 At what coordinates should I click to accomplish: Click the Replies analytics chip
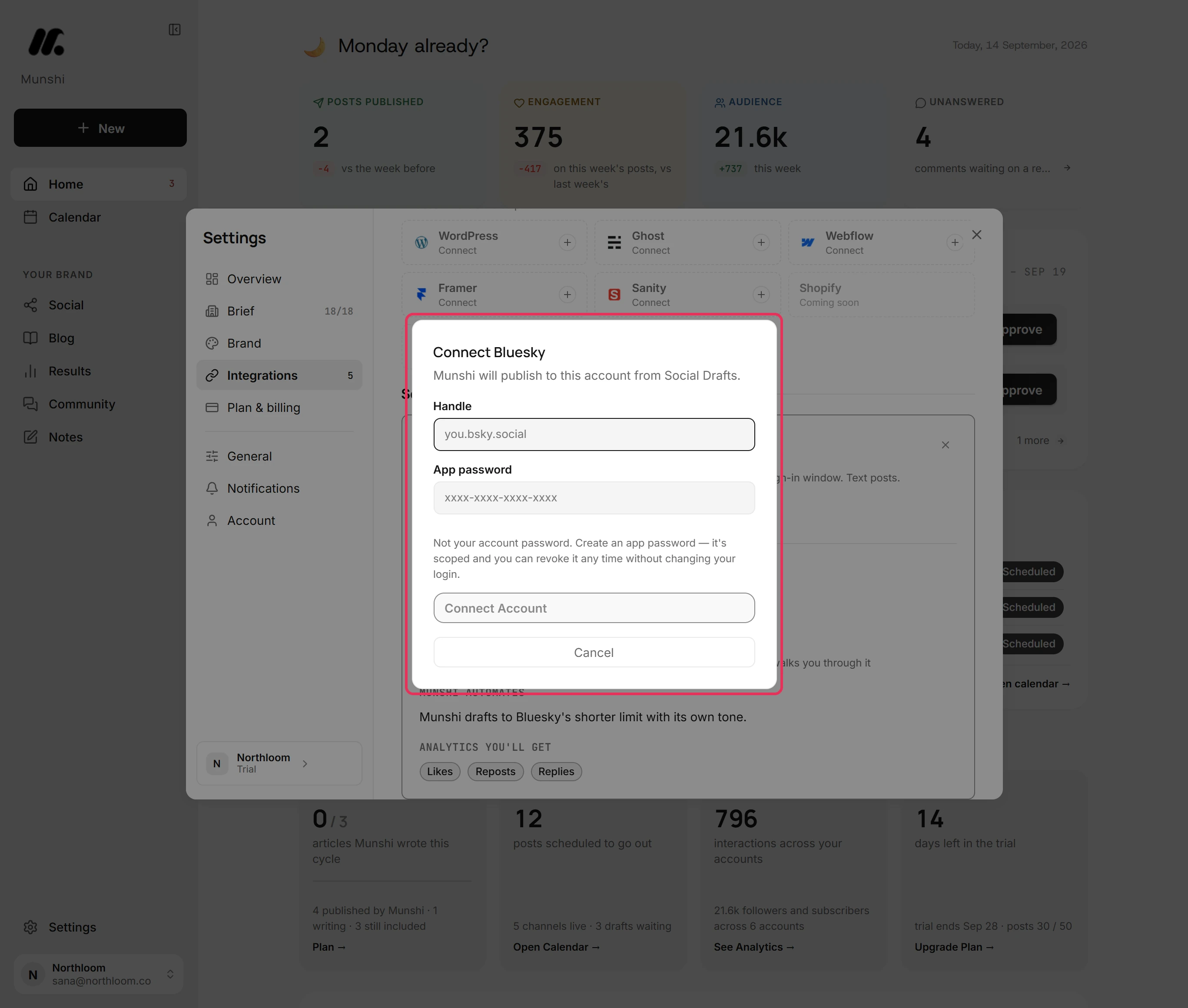(556, 772)
